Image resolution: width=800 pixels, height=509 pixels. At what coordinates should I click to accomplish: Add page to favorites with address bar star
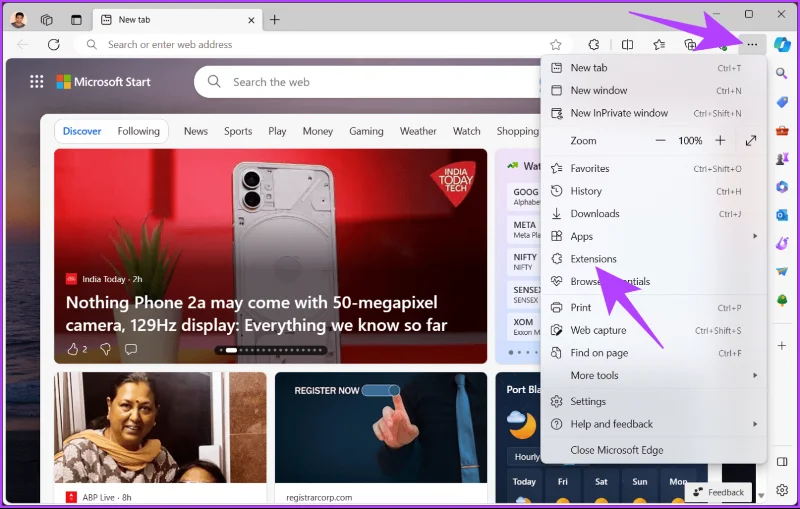coord(556,45)
